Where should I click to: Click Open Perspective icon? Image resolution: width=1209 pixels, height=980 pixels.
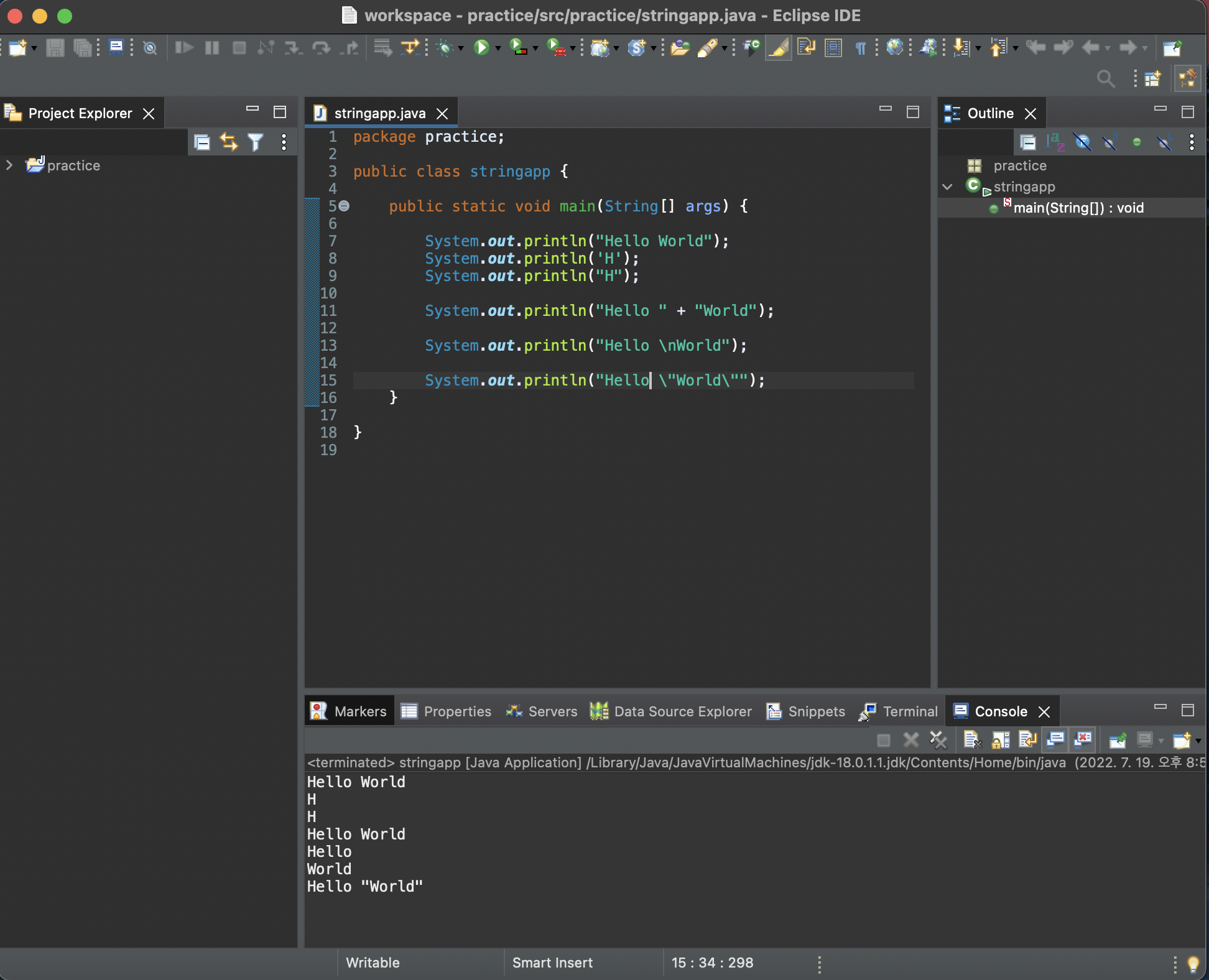(1152, 78)
